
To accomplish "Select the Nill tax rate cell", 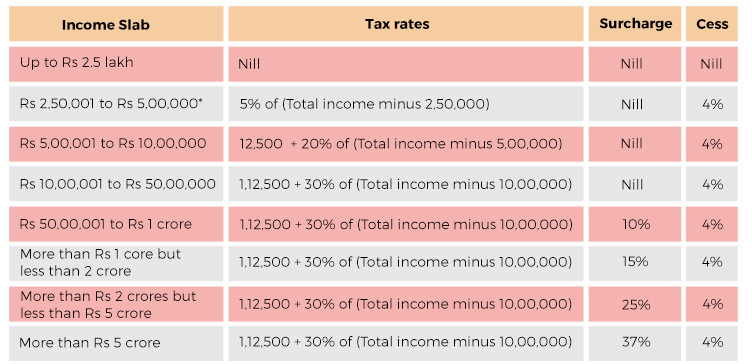I will pyautogui.click(x=406, y=64).
